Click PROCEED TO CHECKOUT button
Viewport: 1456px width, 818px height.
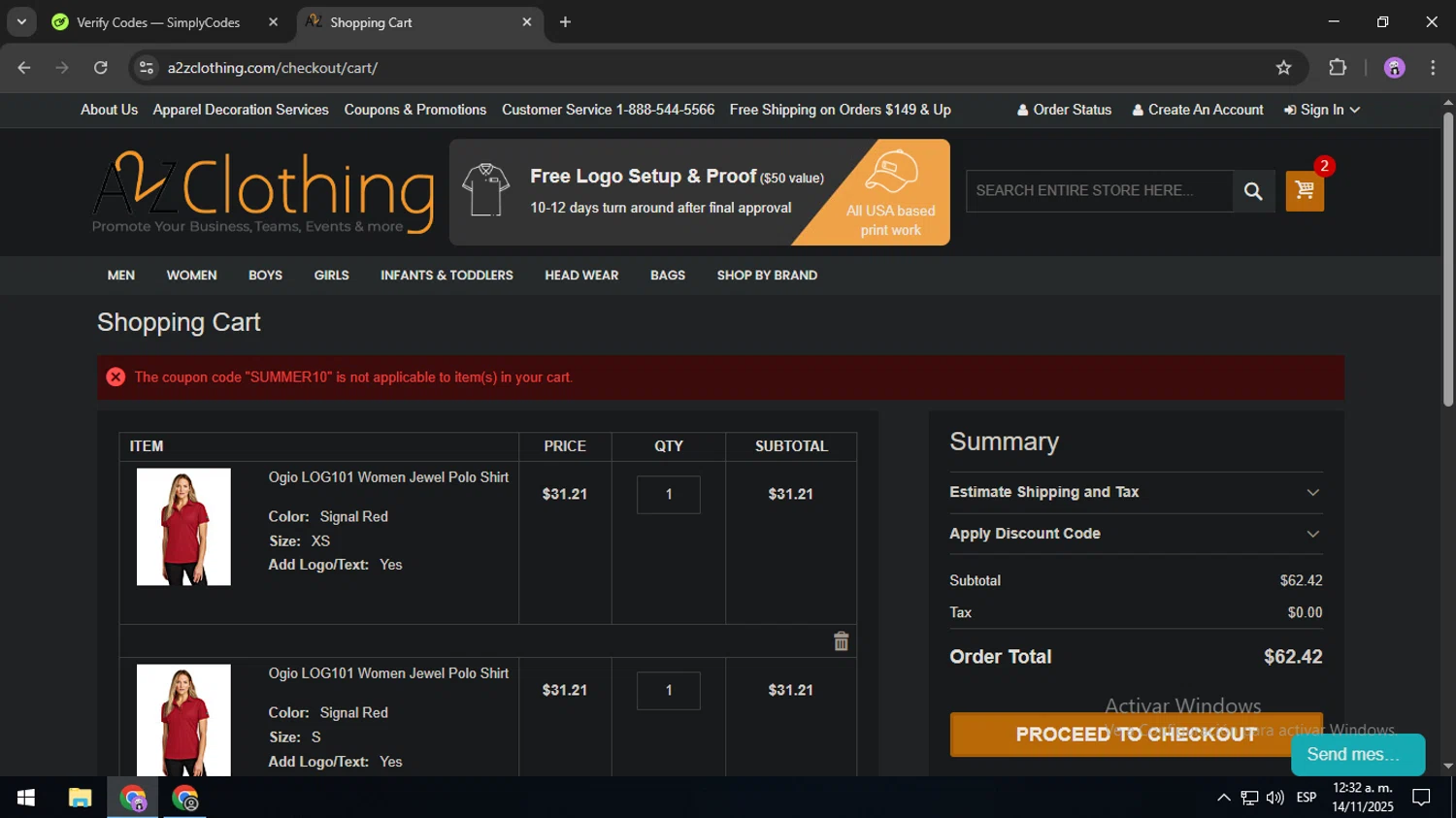point(1136,735)
